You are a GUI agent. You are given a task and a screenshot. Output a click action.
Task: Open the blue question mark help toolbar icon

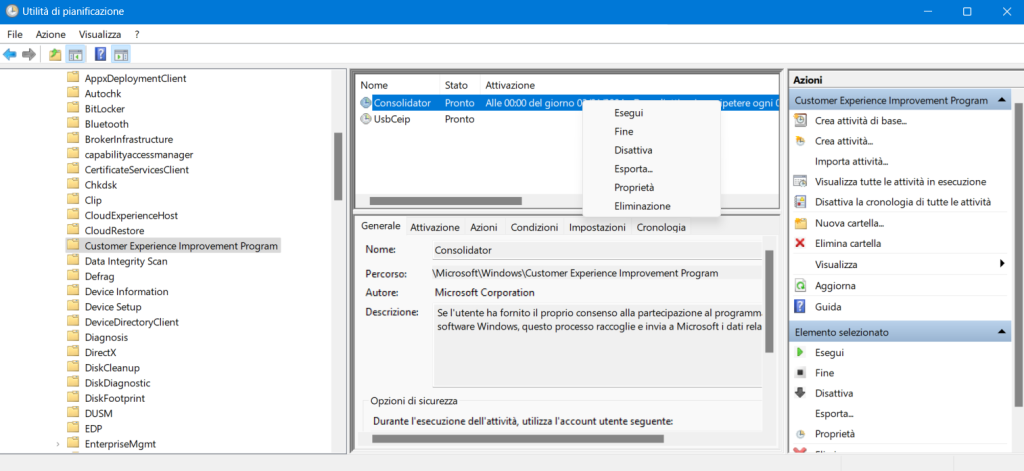tap(100, 54)
